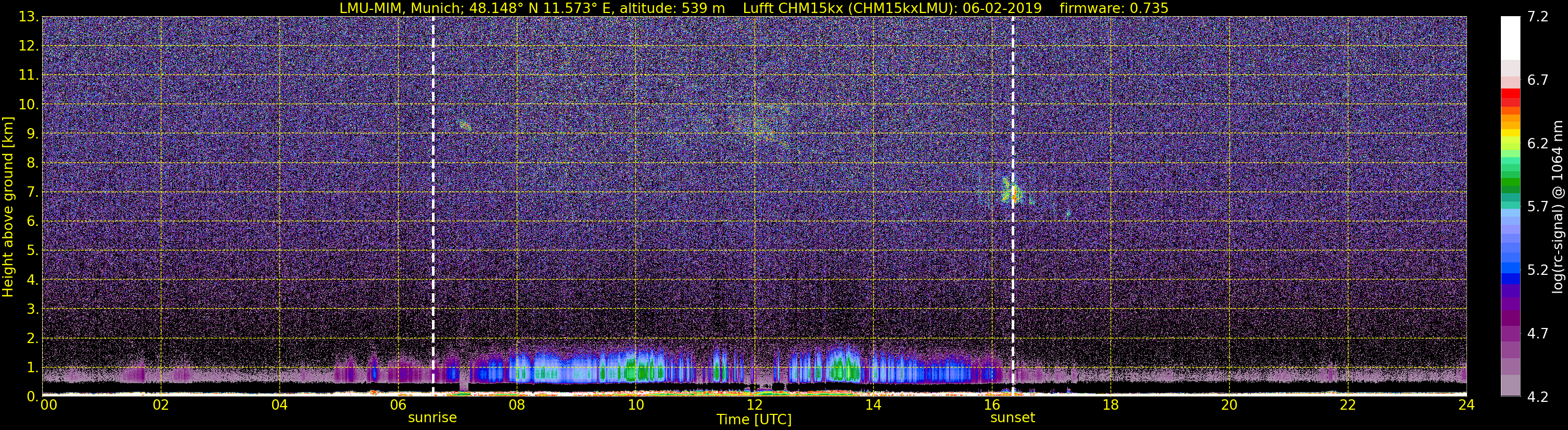Click the colorbar tick value 7.2

tap(1538, 17)
